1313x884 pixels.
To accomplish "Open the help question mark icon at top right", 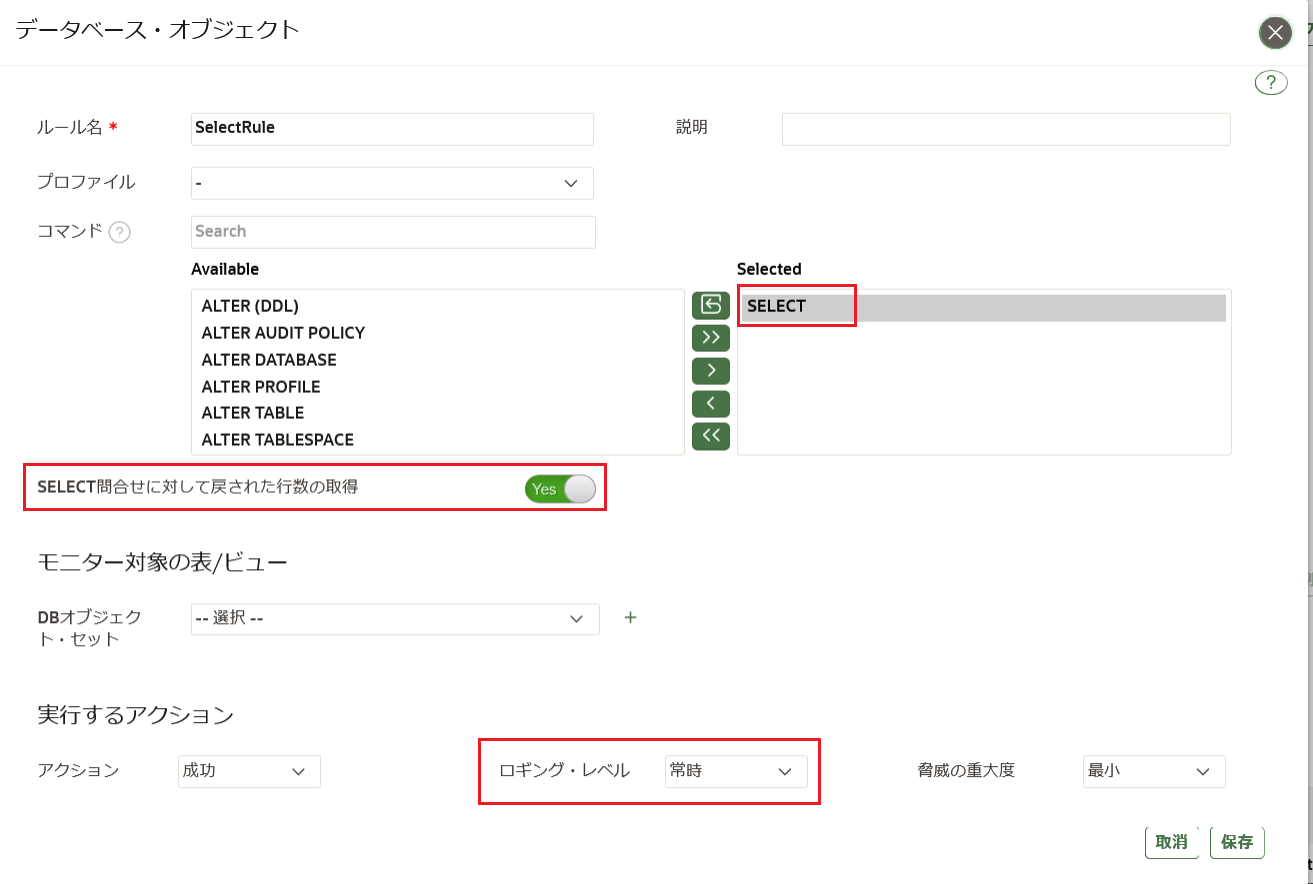I will [x=1271, y=82].
